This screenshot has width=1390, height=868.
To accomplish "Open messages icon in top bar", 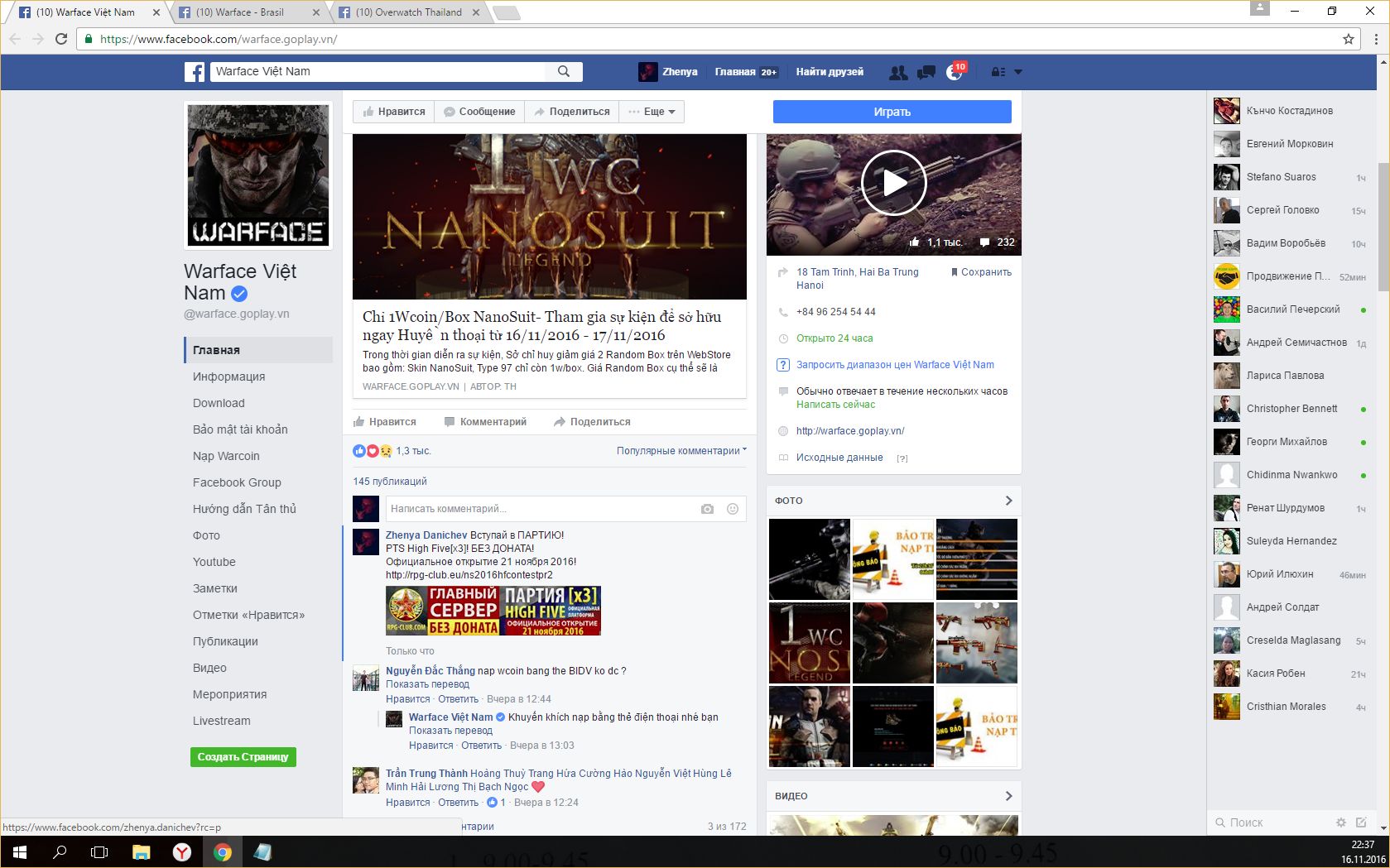I will click(926, 72).
